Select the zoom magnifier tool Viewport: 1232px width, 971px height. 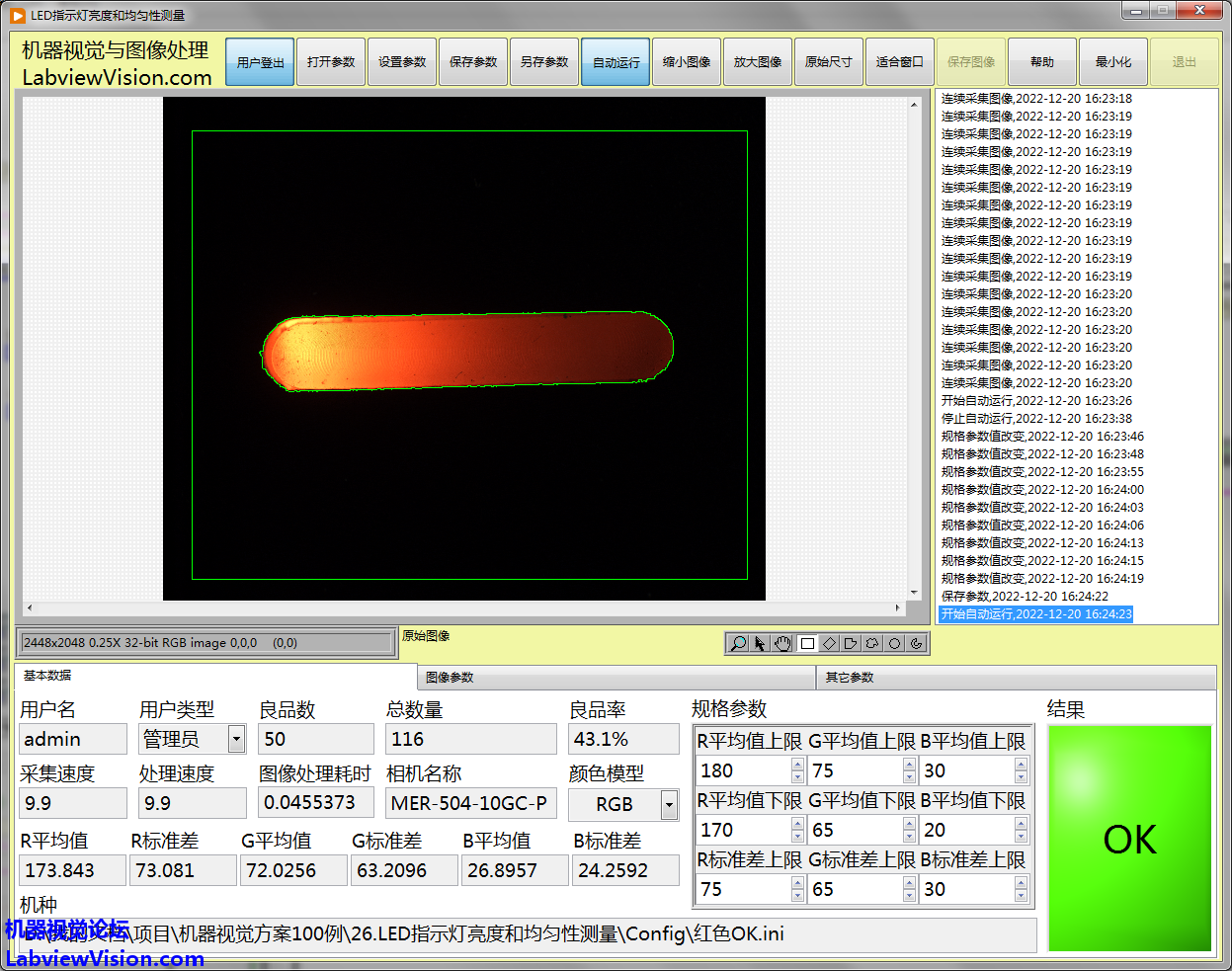[x=738, y=643]
